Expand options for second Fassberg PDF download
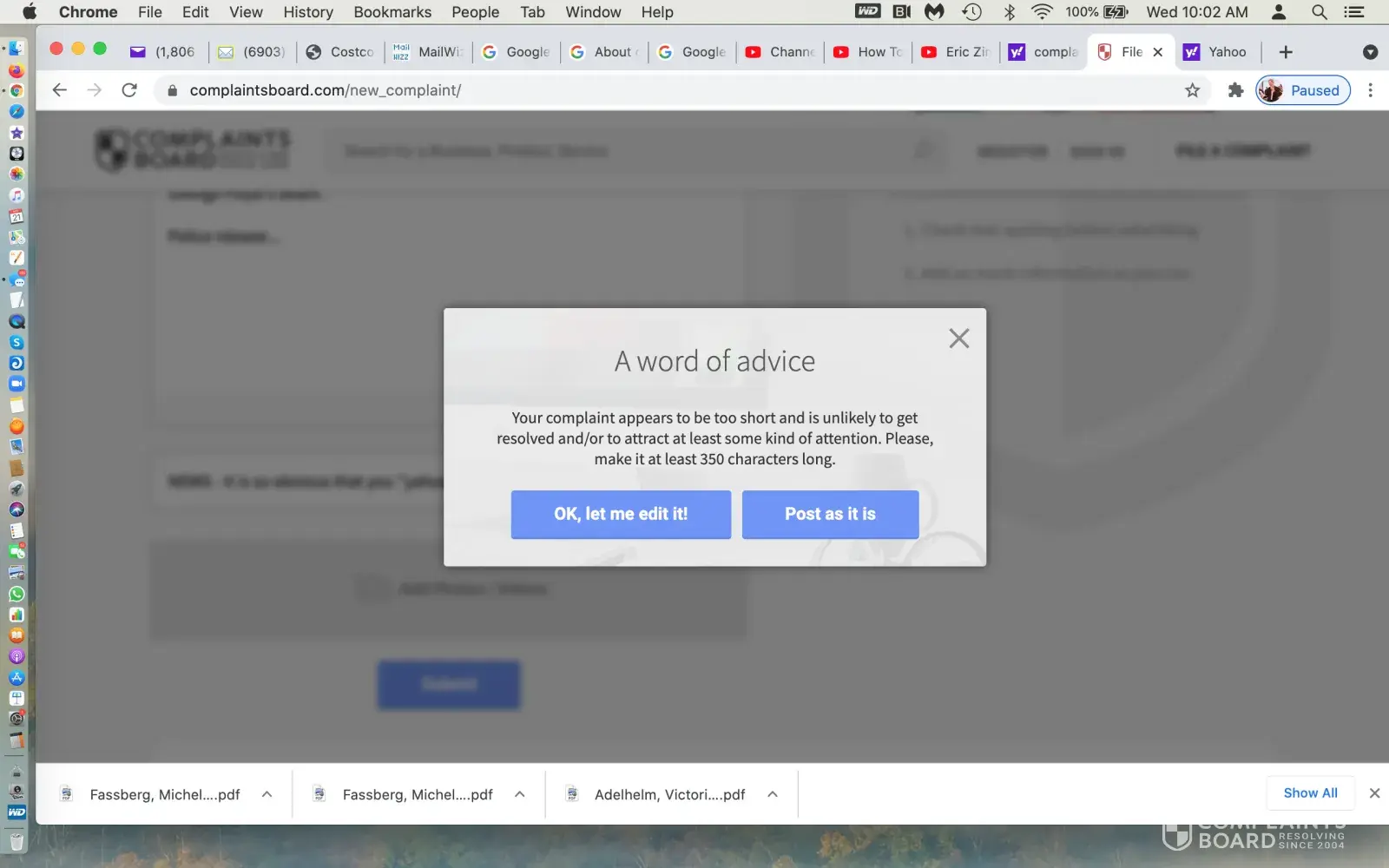This screenshot has height=868, width=1389. tap(520, 794)
